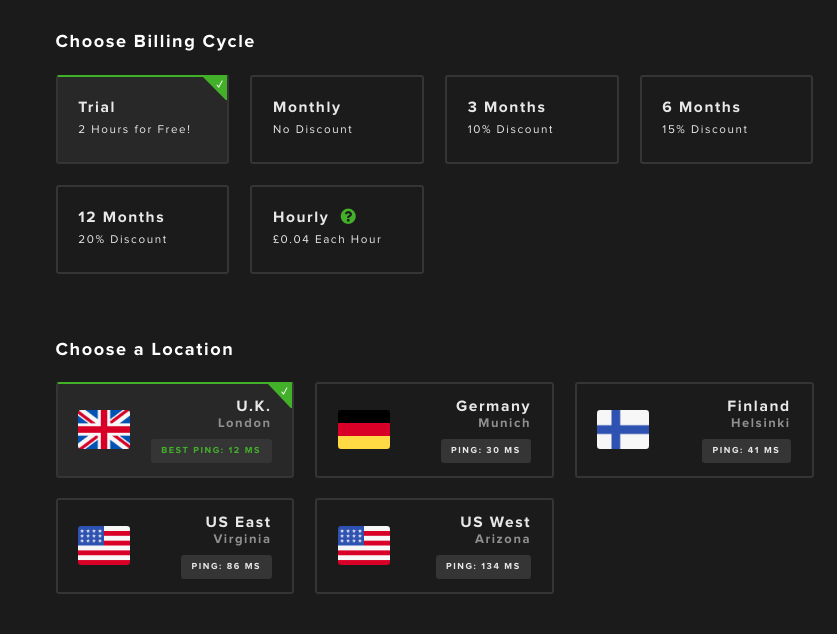The image size is (837, 634).
Task: Click the green Hourly help question mark icon
Action: (x=348, y=216)
